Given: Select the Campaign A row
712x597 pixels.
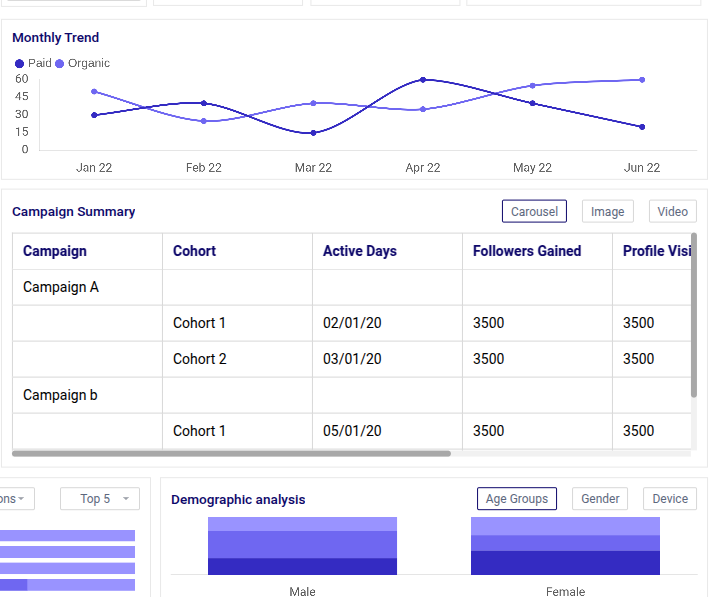Looking at the screenshot, I should (61, 287).
